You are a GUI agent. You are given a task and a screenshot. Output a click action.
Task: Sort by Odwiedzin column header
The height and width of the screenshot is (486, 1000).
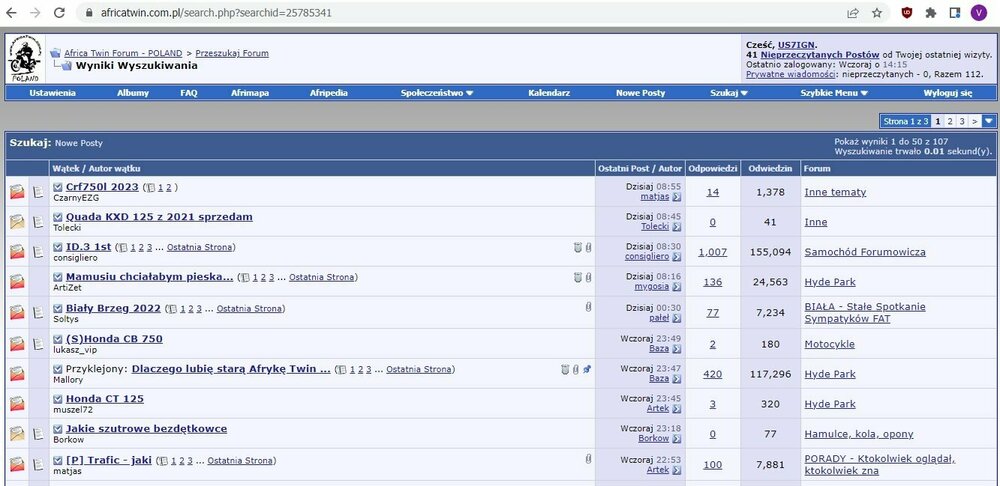click(x=770, y=168)
